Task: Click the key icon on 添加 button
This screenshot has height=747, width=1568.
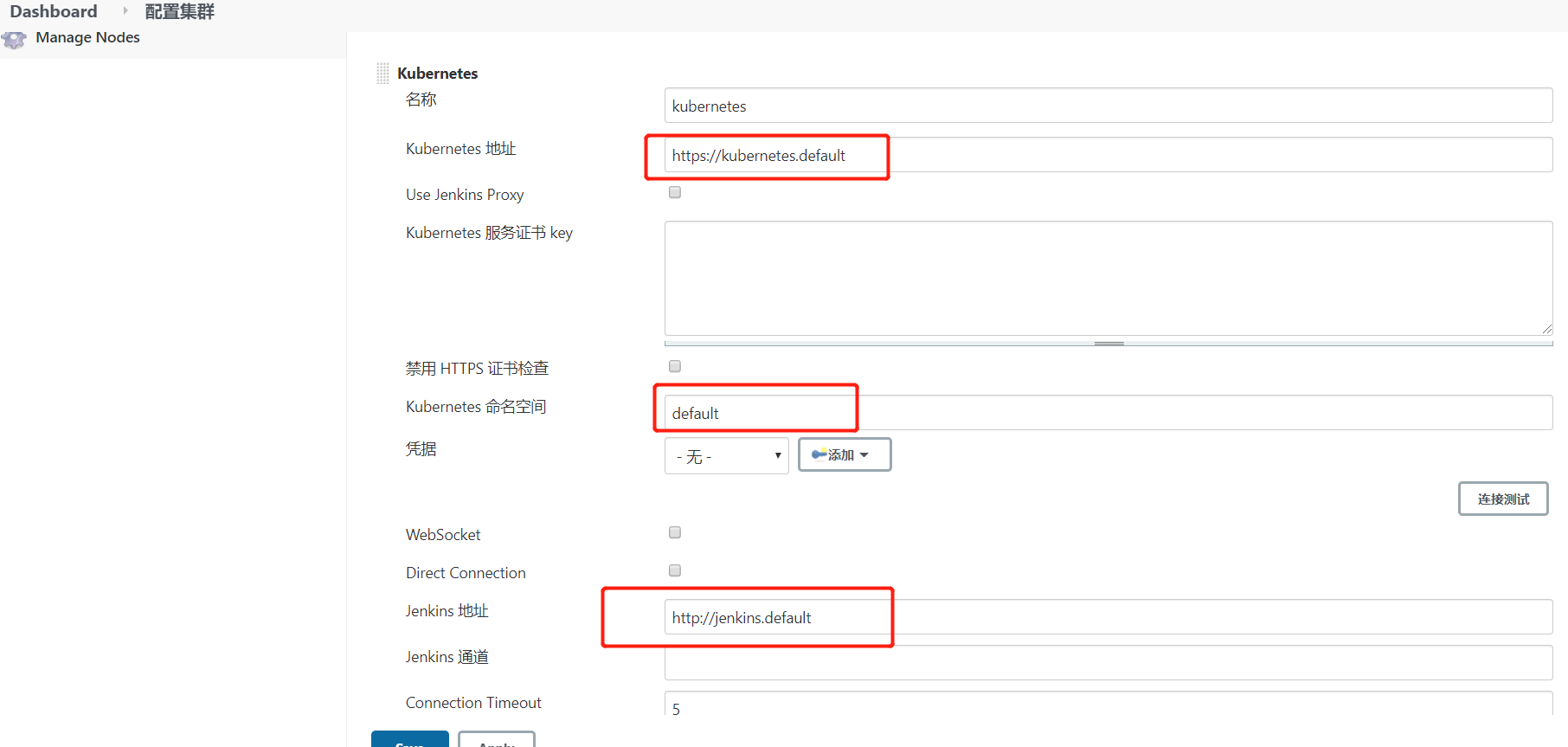Action: click(819, 454)
